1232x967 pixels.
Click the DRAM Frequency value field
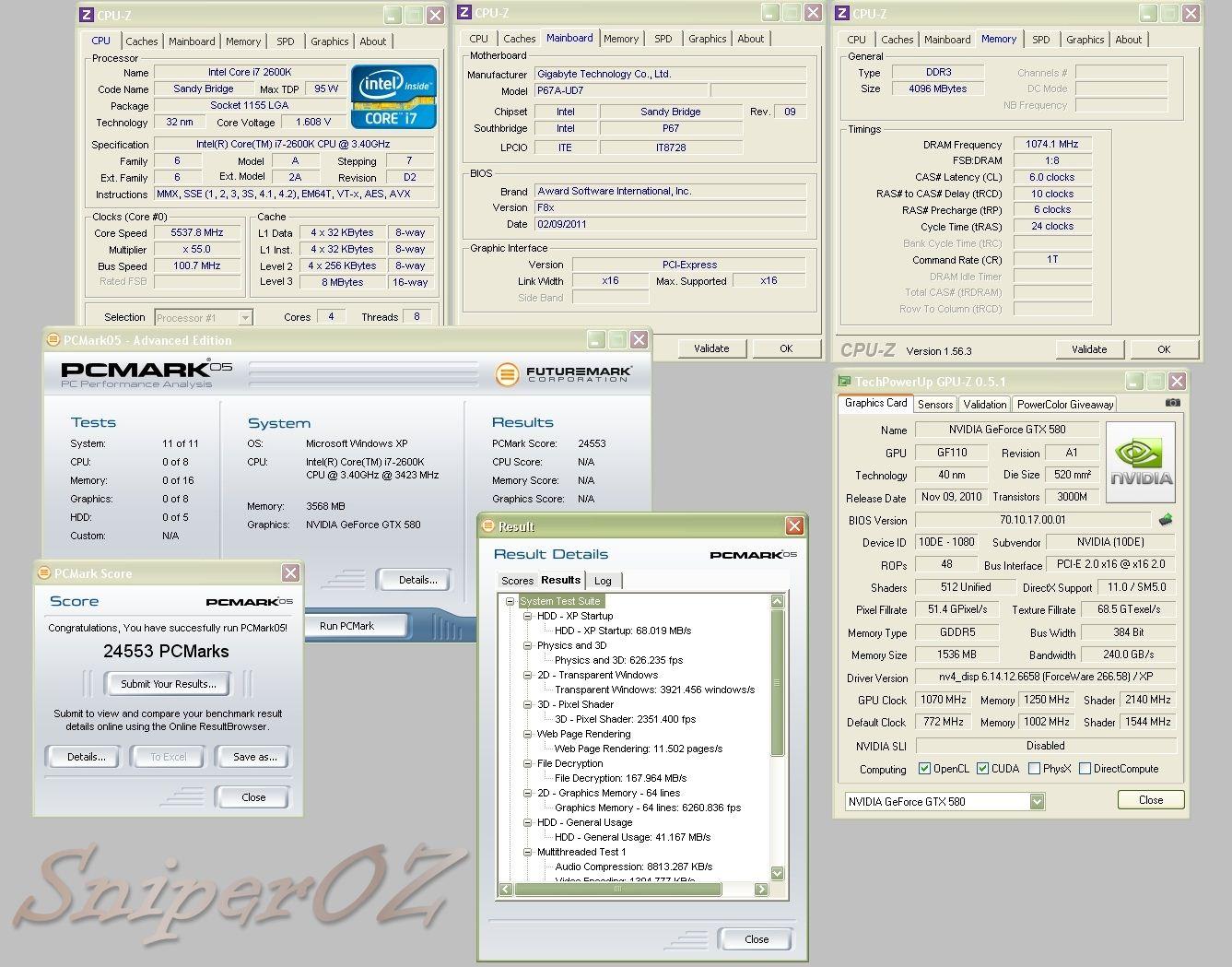click(x=1051, y=145)
